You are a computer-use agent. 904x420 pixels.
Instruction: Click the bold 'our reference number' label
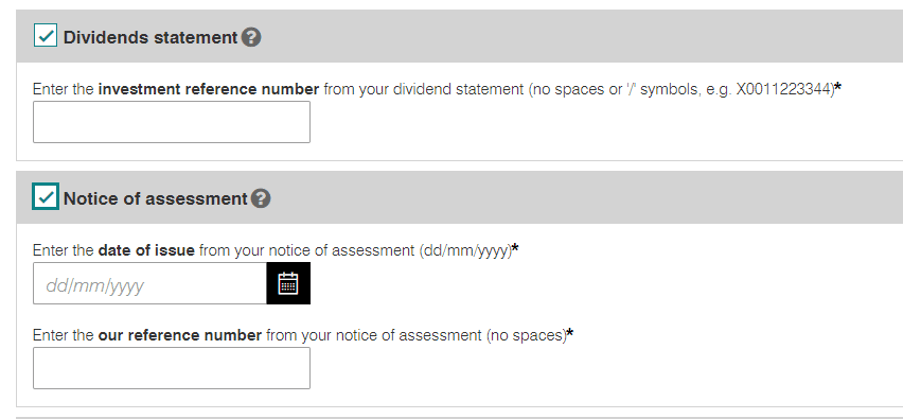coord(180,335)
